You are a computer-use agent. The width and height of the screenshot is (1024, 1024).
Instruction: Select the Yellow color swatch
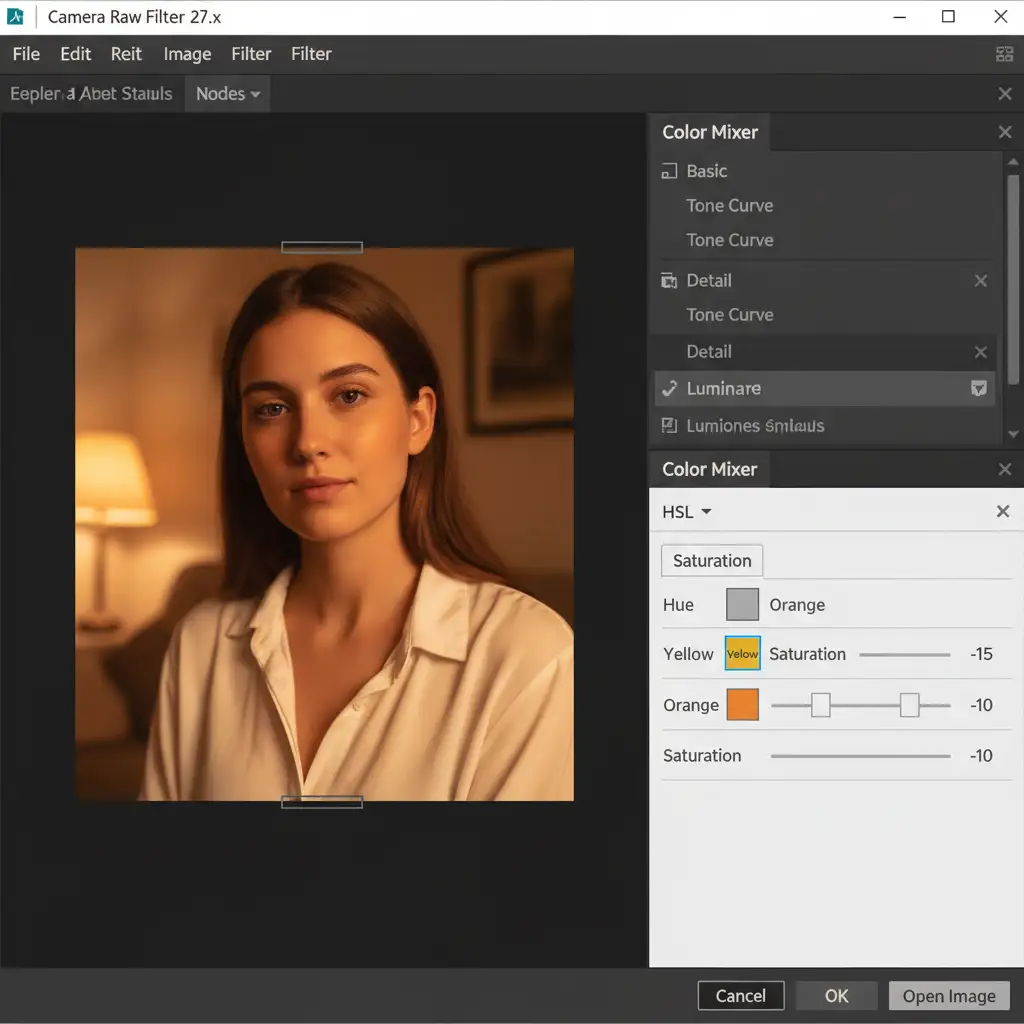click(x=742, y=654)
